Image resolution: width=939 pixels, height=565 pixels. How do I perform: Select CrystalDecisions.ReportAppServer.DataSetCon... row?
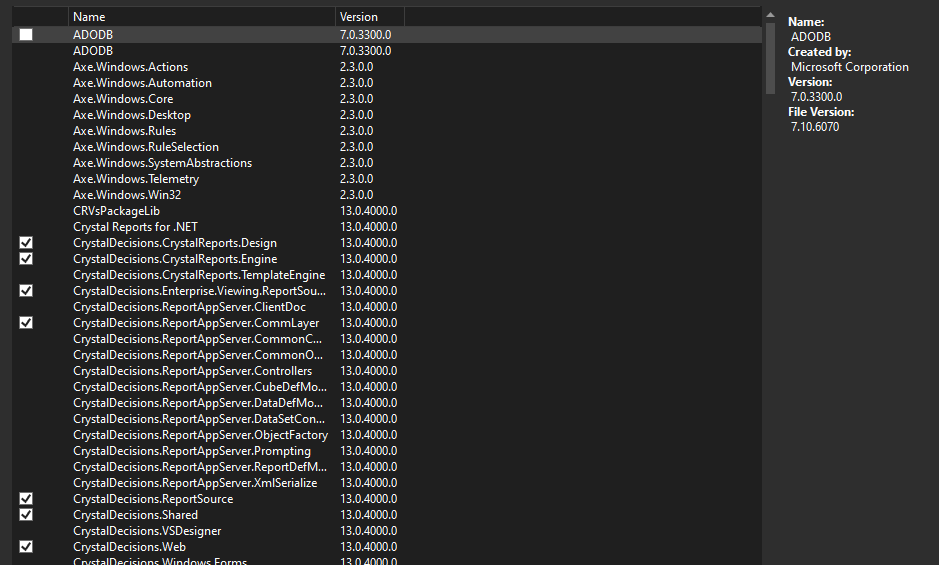[x=387, y=419]
